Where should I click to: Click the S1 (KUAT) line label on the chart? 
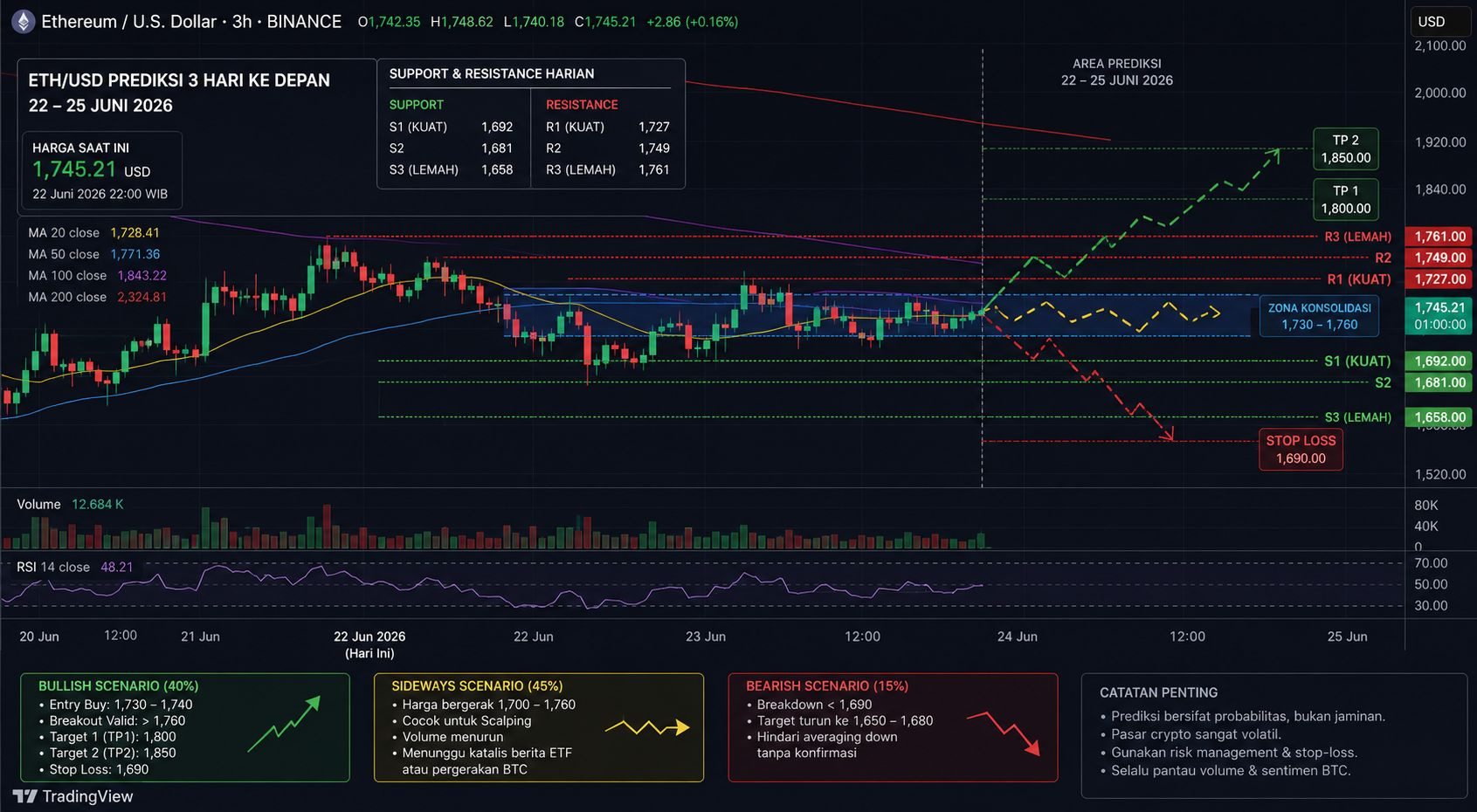1357,361
